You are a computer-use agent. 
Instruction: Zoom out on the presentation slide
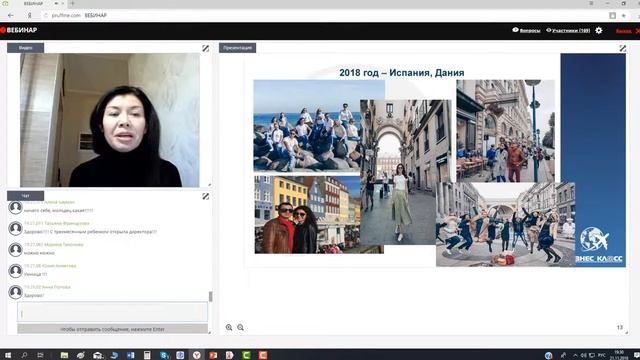[x=240, y=327]
